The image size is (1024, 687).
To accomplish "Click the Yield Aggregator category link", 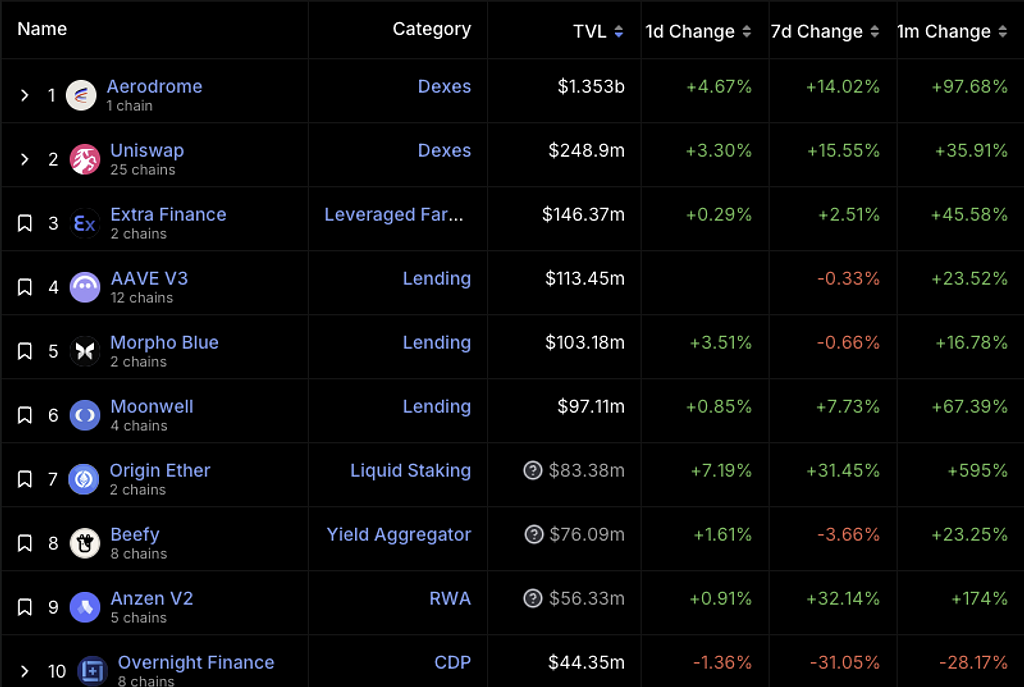I will point(398,534).
